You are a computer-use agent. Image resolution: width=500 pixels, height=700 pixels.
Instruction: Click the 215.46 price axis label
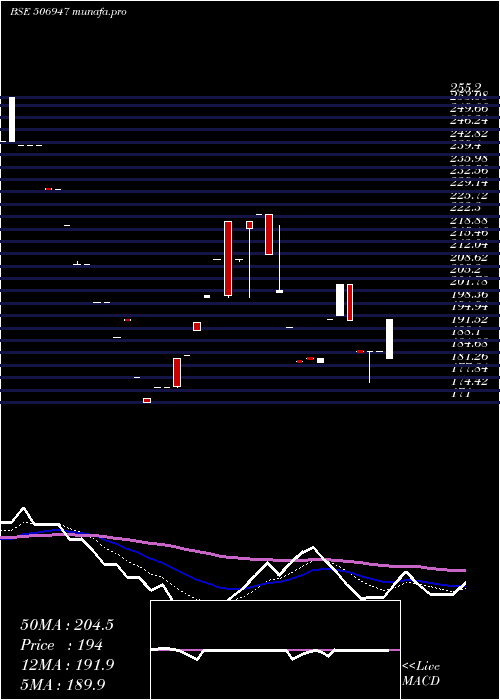pyautogui.click(x=469, y=233)
